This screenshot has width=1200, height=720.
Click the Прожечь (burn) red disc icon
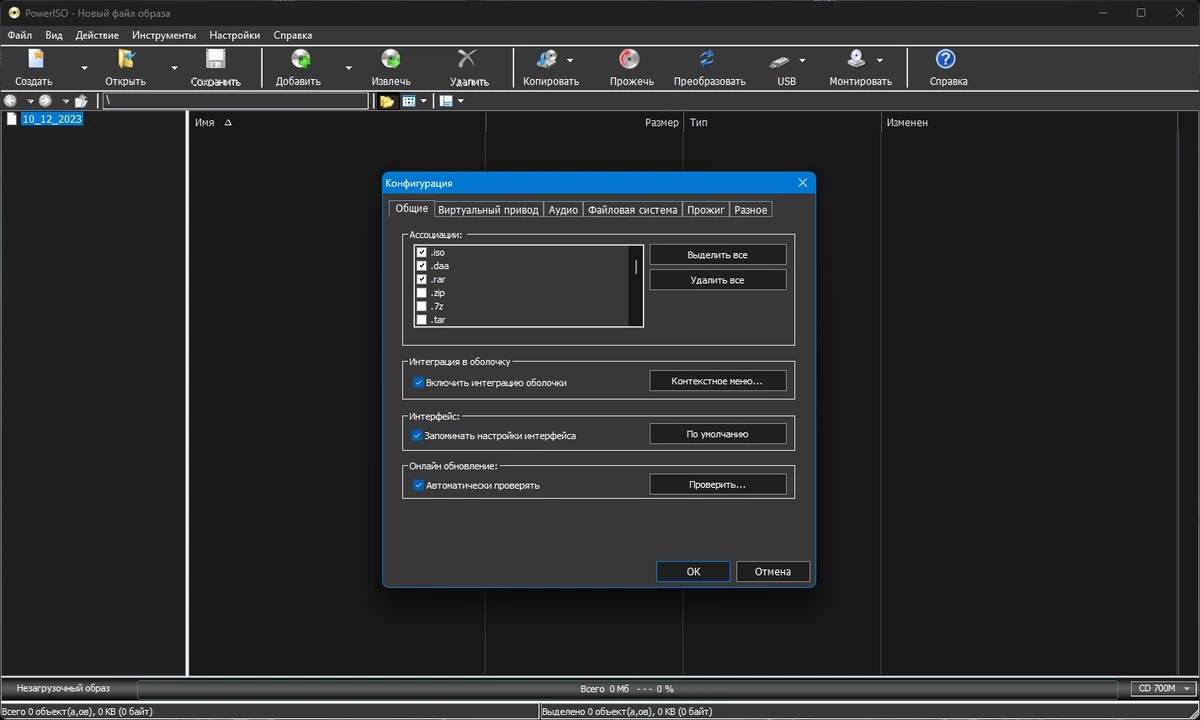pos(630,60)
